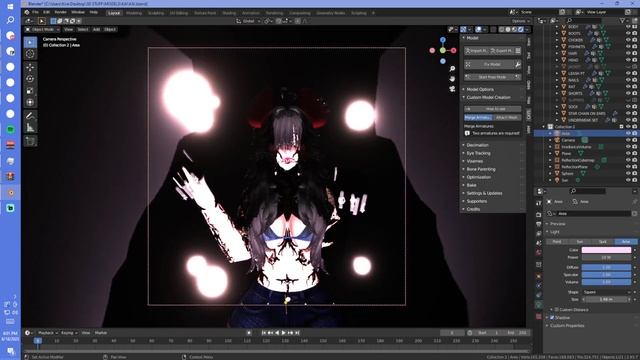
Task: Select the Add Cube tool
Action: 30,141
